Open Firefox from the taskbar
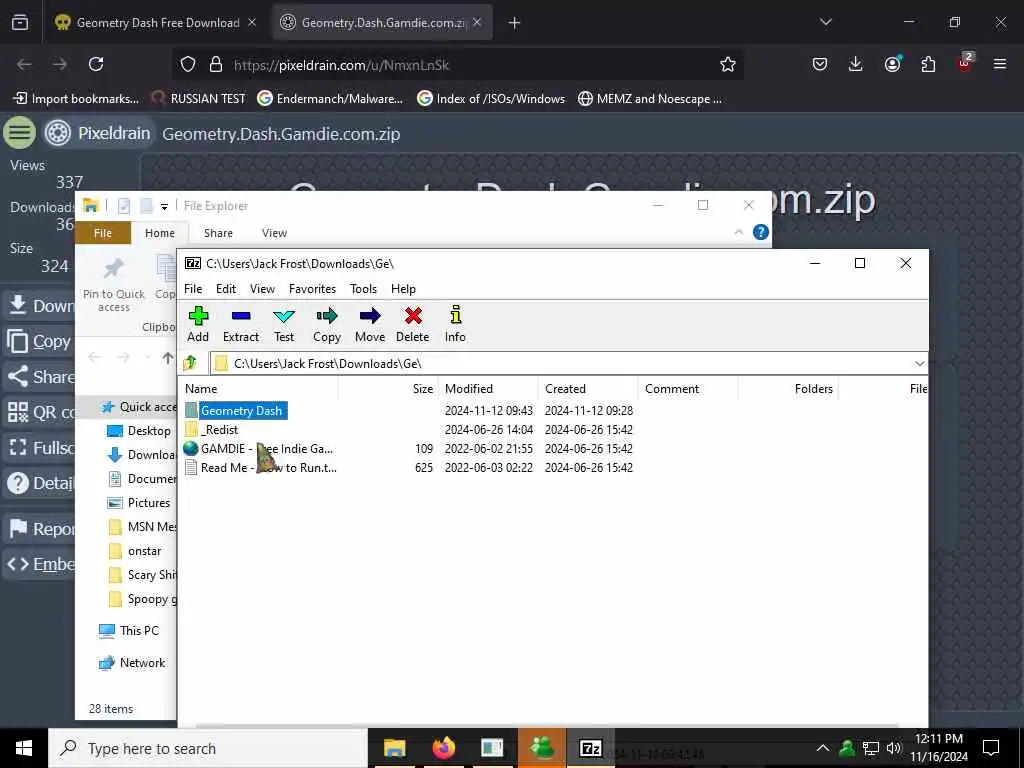The height and width of the screenshot is (768, 1024). (x=443, y=748)
